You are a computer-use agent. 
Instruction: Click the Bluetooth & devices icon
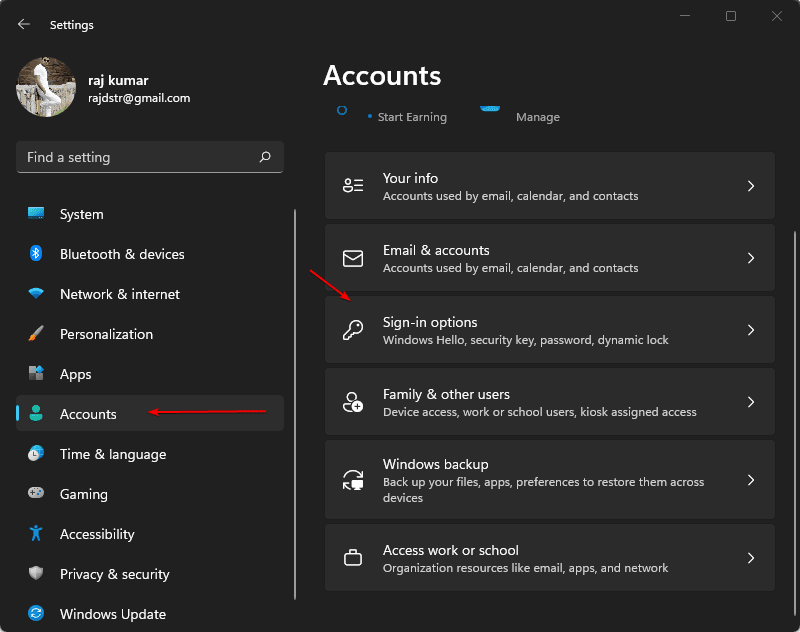tap(36, 254)
